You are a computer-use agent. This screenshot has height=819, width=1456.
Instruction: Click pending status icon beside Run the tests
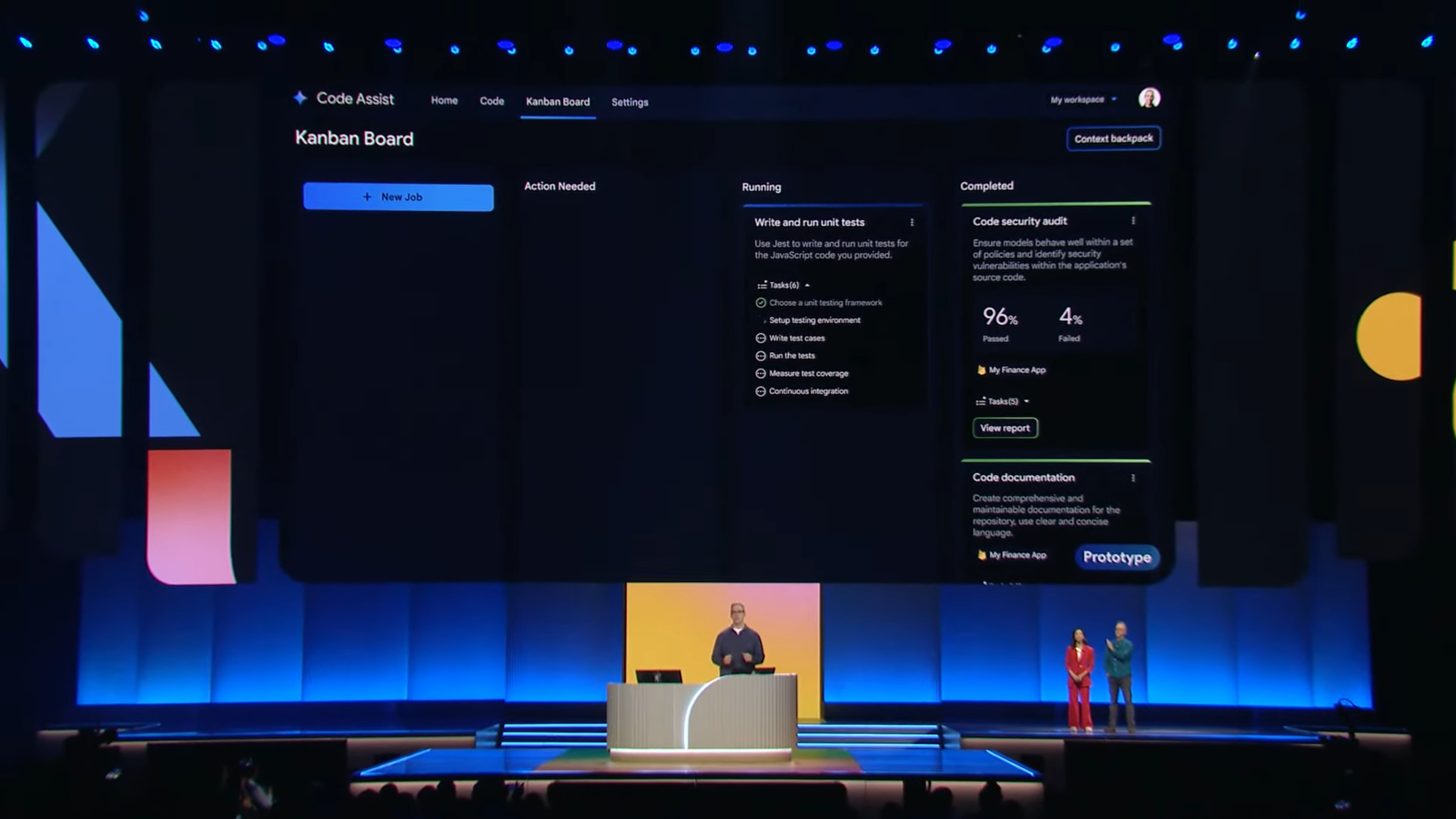(x=761, y=356)
